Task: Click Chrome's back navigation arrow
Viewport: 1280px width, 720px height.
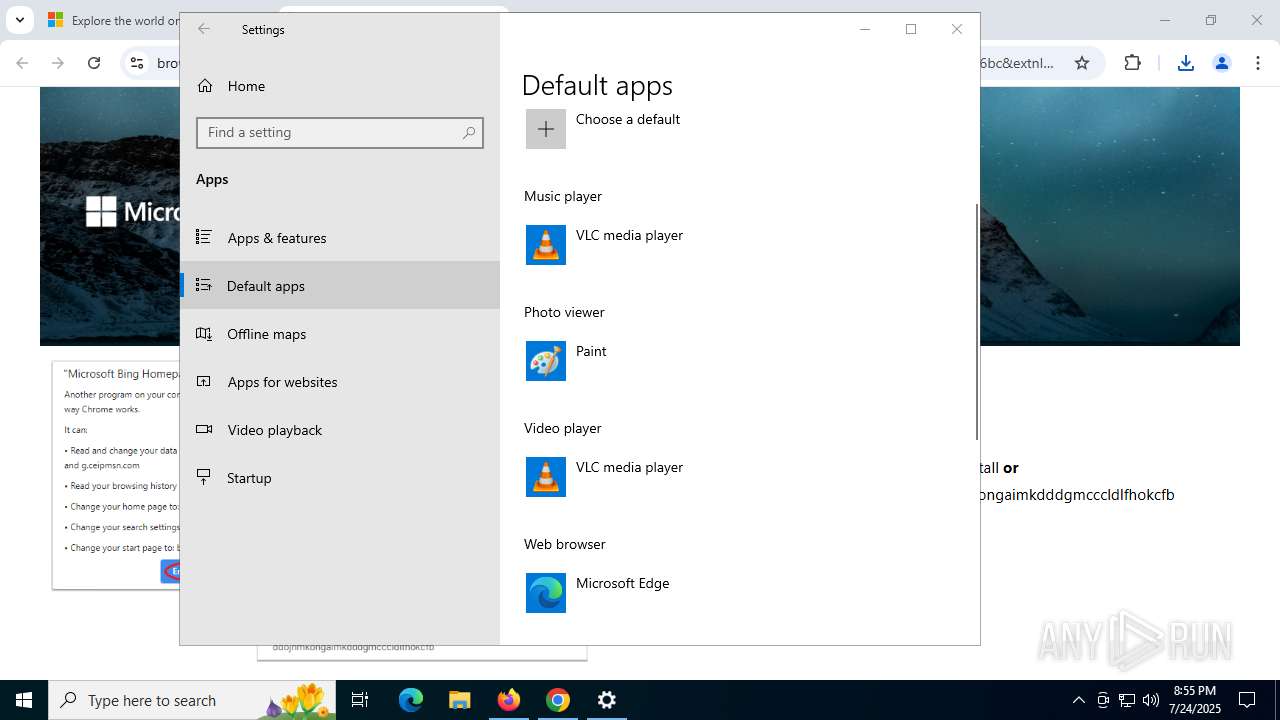Action: [22, 63]
